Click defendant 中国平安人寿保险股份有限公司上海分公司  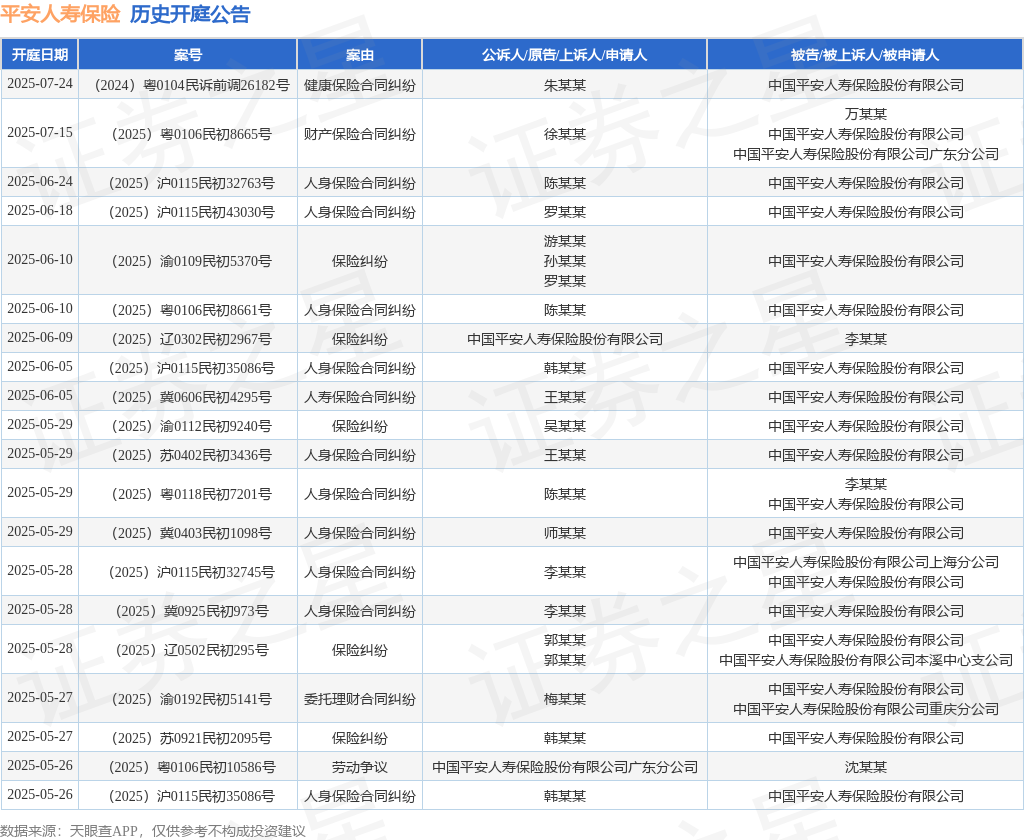[x=866, y=562]
